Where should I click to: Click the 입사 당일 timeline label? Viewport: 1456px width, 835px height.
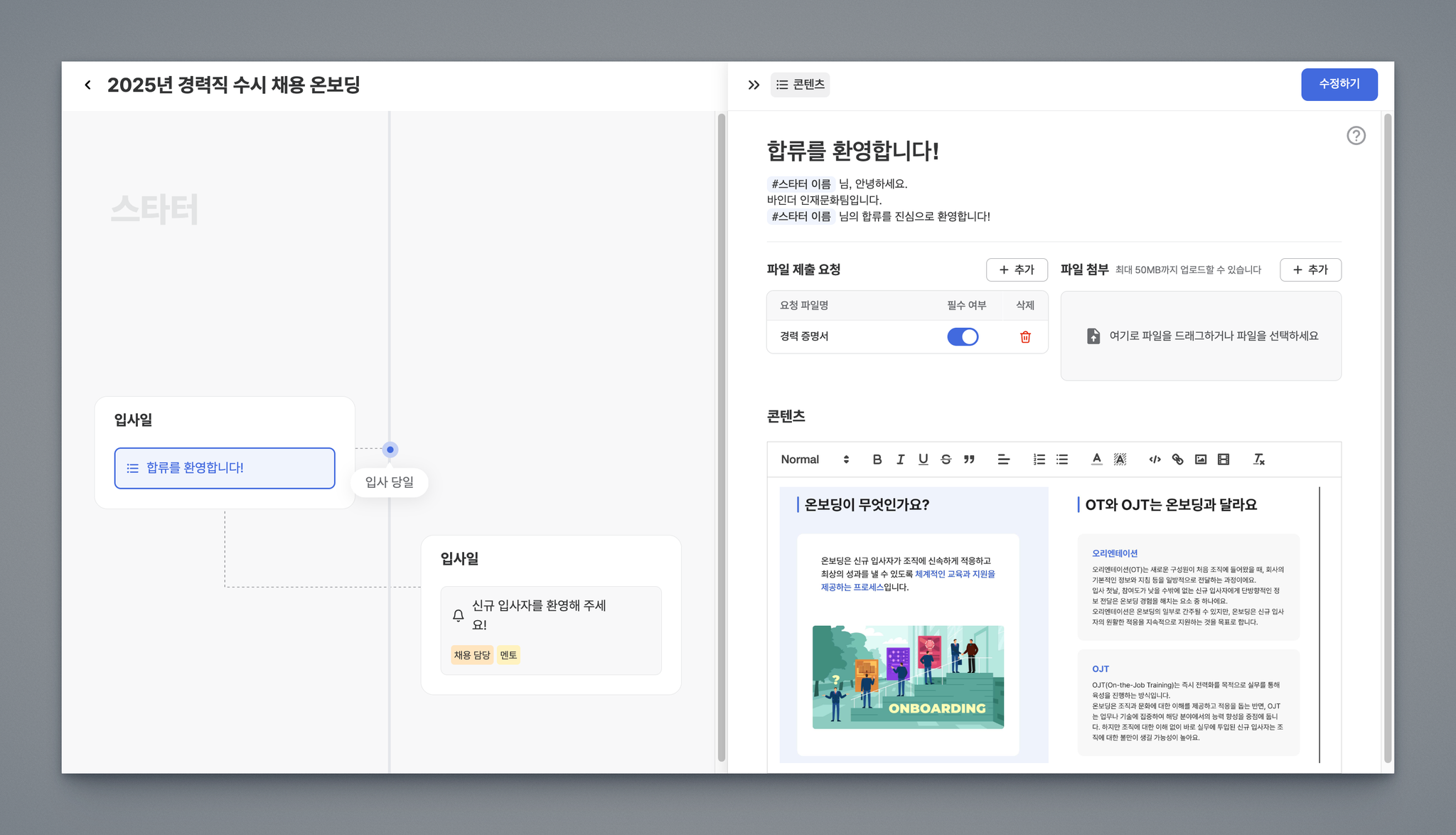click(390, 482)
